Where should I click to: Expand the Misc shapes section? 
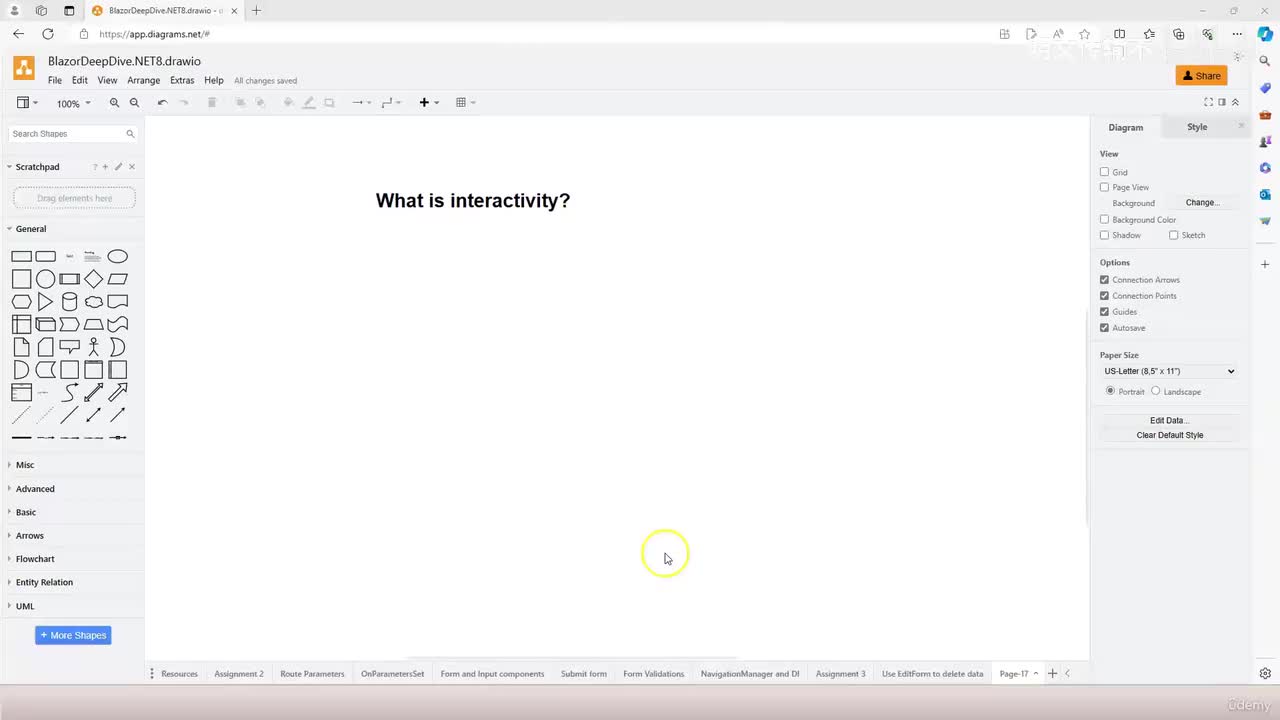(25, 465)
